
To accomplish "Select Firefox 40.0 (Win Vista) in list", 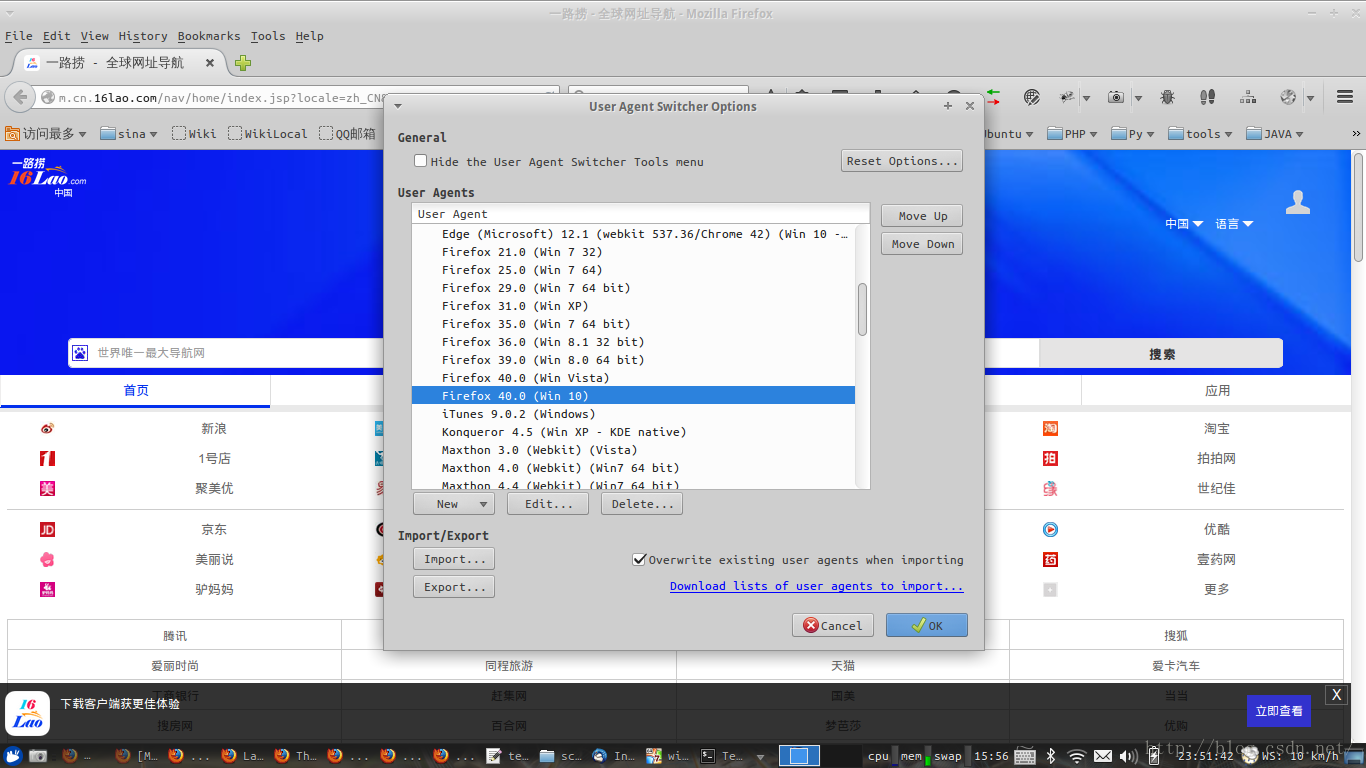I will (x=633, y=378).
